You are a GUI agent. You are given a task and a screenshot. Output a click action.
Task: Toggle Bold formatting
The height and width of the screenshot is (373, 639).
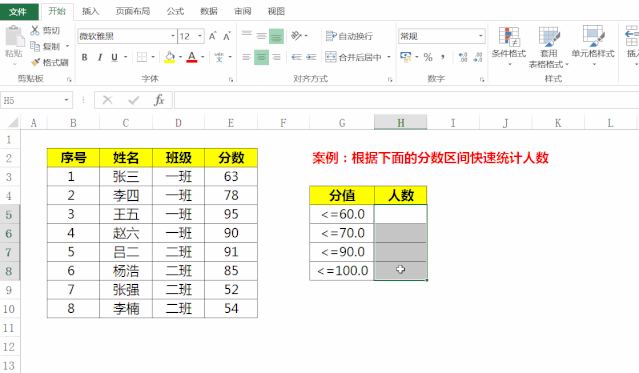click(x=84, y=57)
